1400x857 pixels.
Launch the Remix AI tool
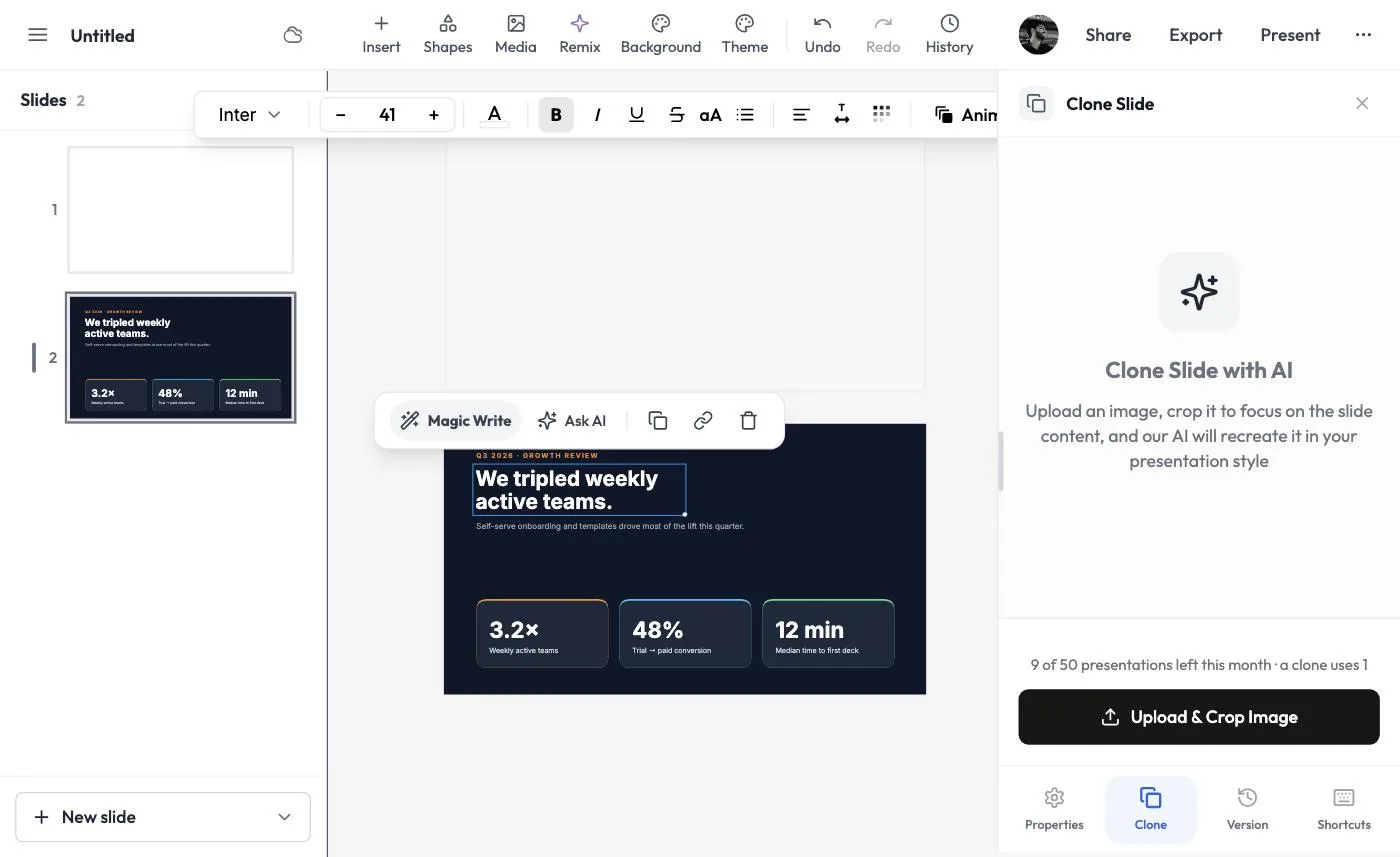coord(579,35)
